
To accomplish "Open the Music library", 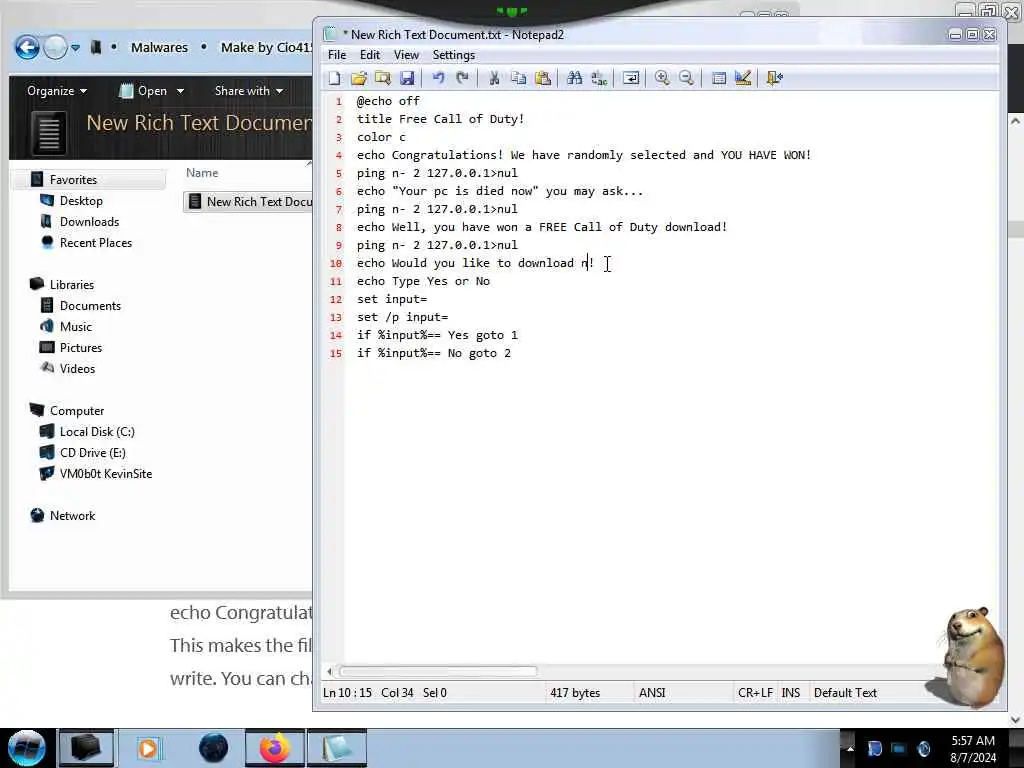I will (76, 327).
